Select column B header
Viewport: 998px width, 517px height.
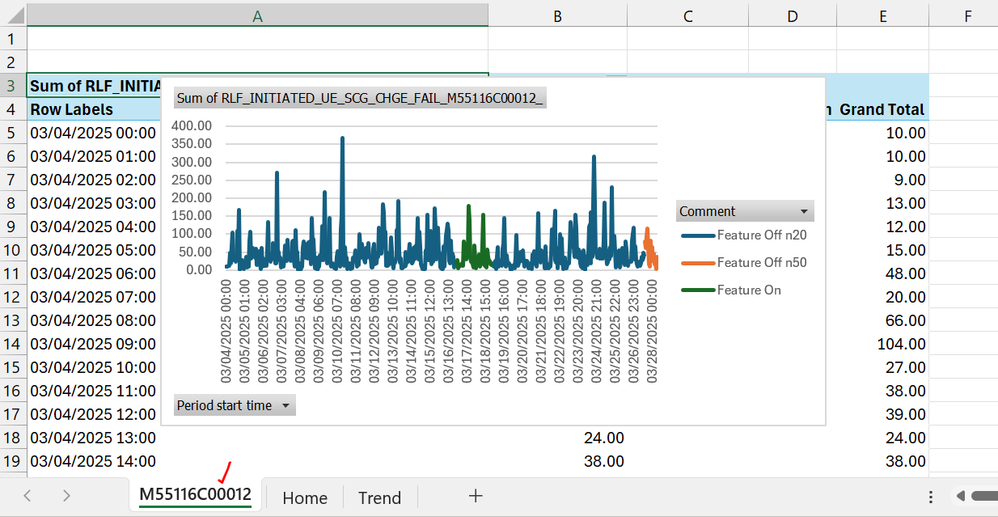[x=557, y=15]
